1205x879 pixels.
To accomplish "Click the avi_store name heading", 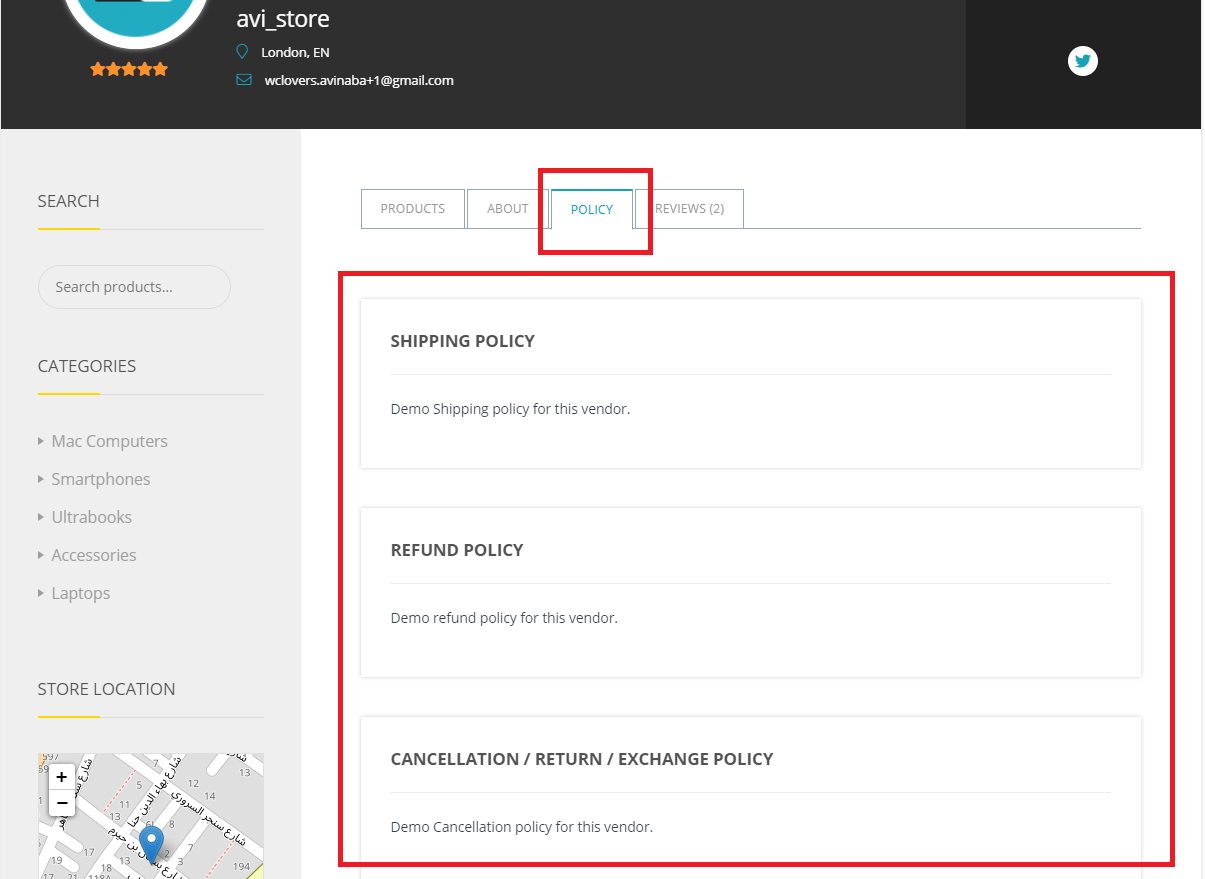I will coord(283,18).
